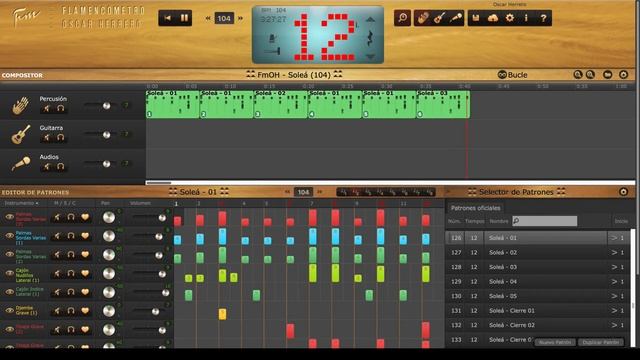This screenshot has height=360, width=640.
Task: Open the info icon in top toolbar
Action: [526, 18]
